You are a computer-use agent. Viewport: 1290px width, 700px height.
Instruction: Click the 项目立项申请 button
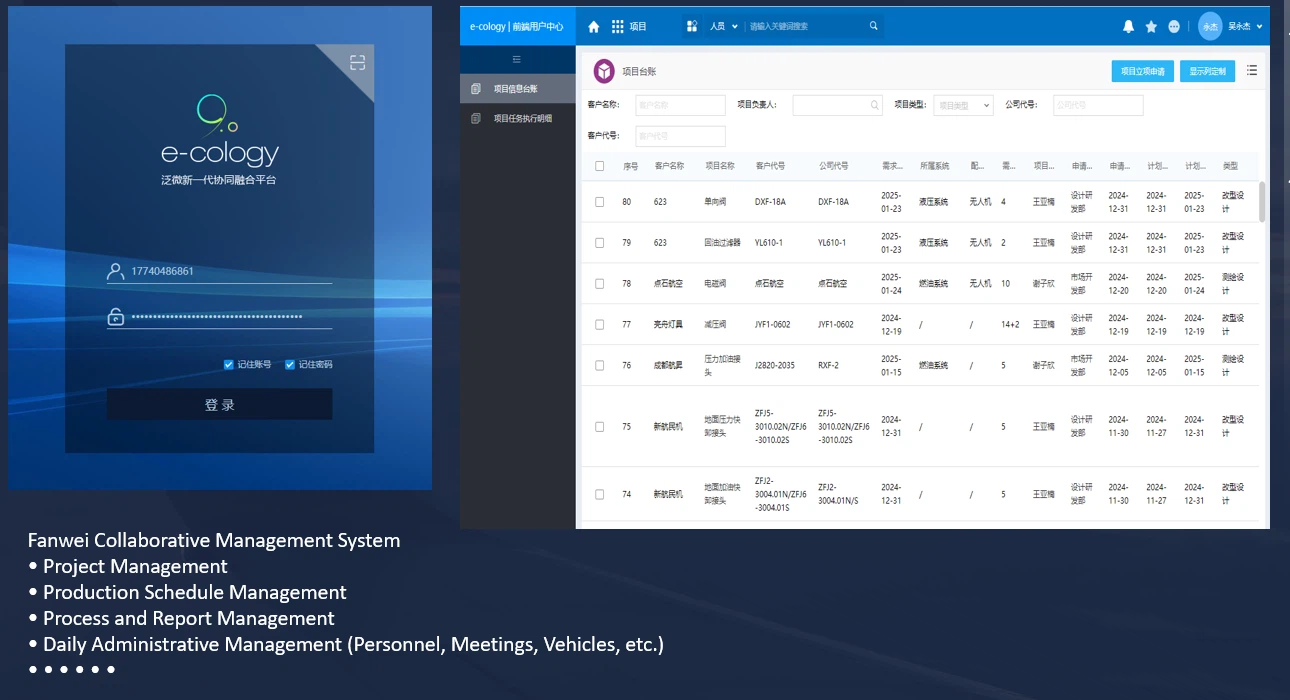[x=1143, y=71]
